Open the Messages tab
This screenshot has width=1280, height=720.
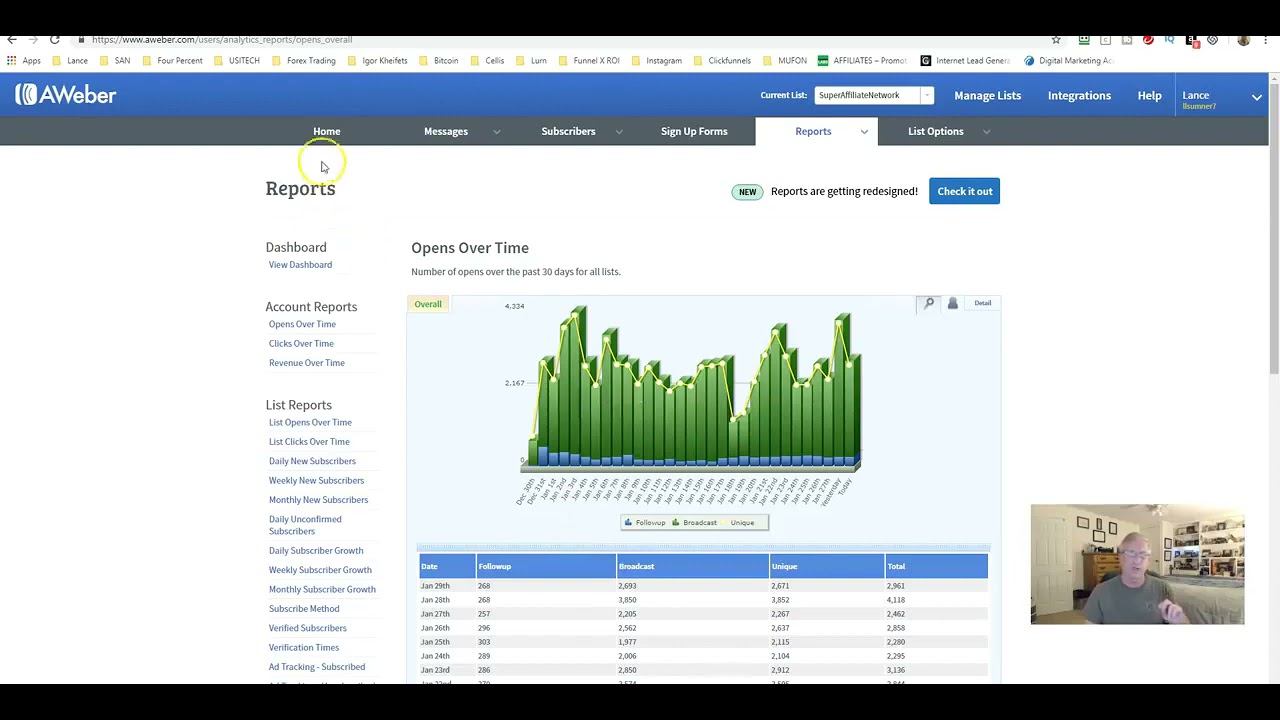(x=446, y=131)
